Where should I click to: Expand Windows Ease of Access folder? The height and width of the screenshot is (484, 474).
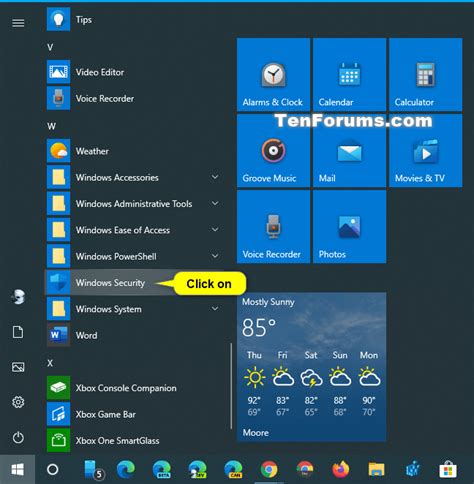pos(133,230)
